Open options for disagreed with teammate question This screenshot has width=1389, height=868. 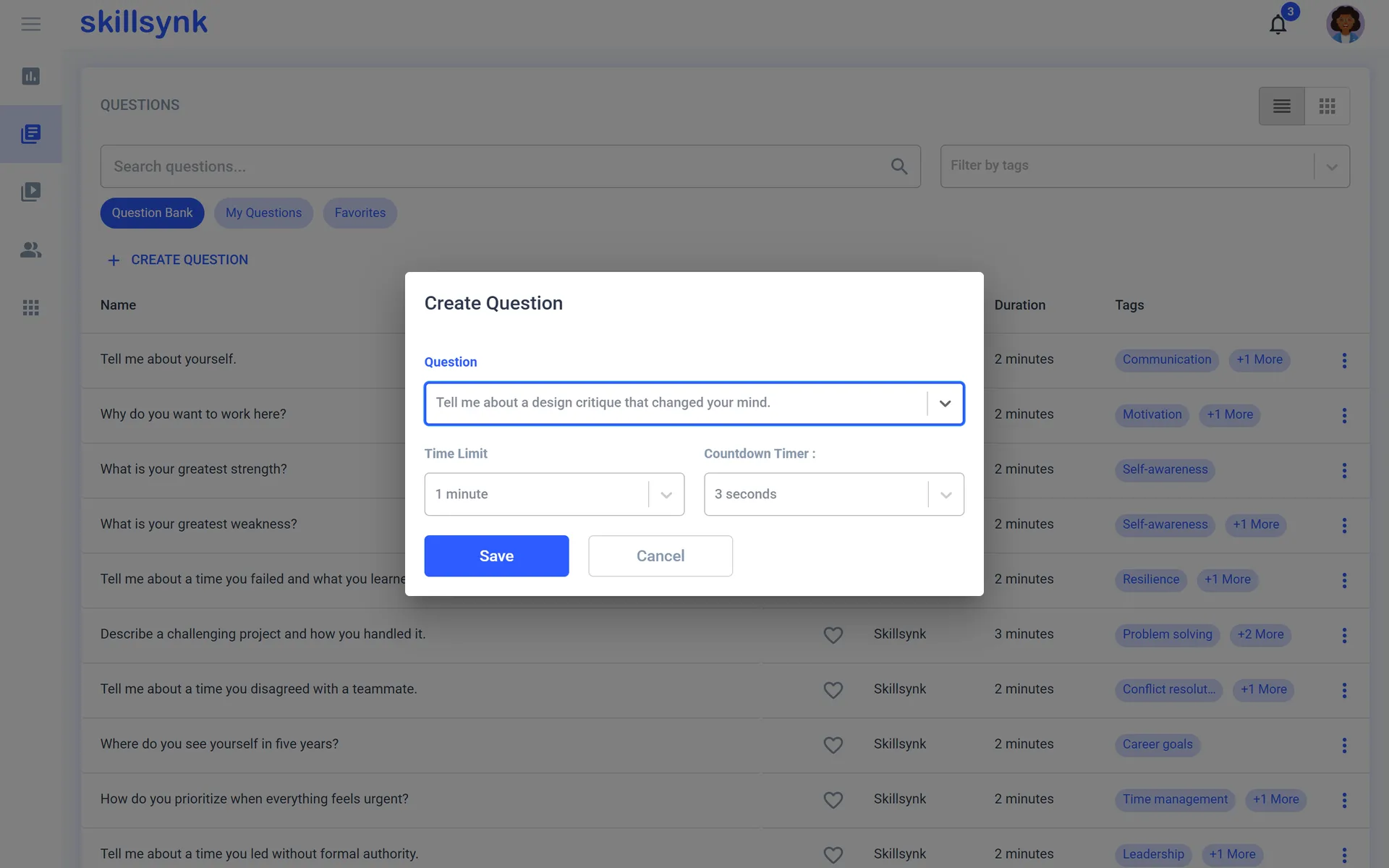point(1344,690)
